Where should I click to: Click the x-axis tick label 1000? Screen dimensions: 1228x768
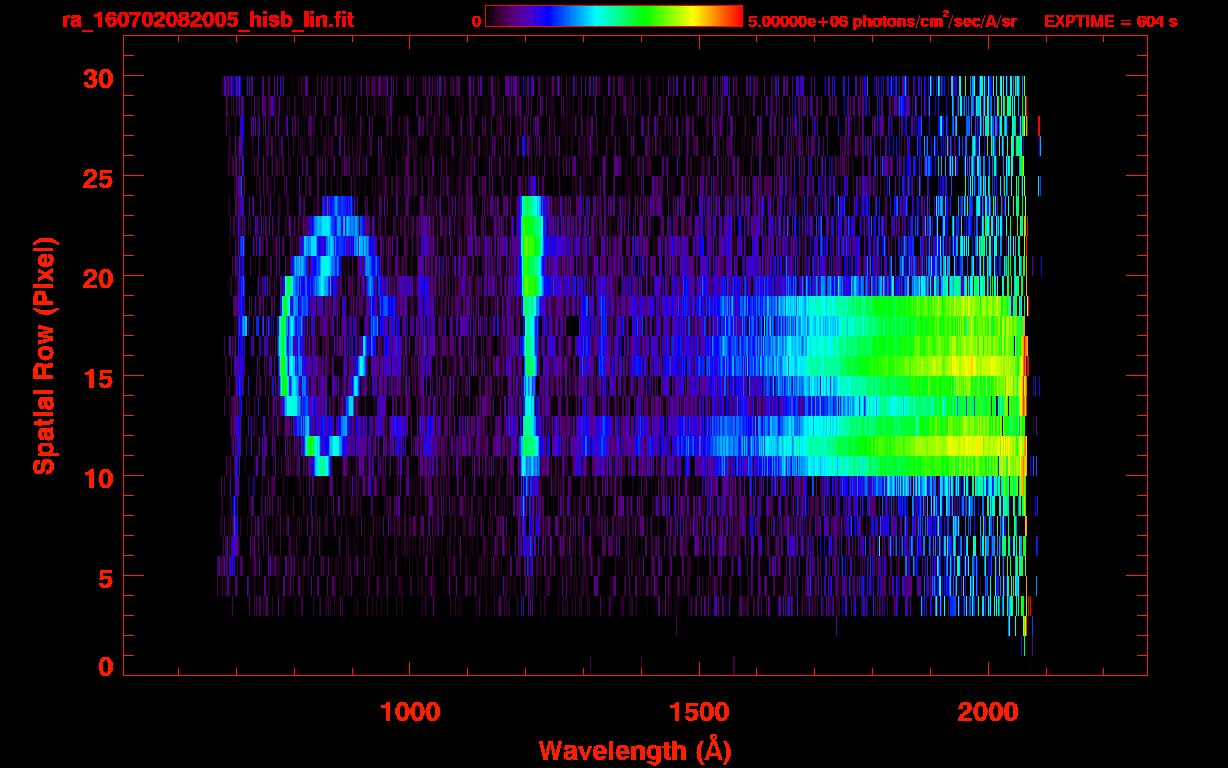[x=410, y=712]
